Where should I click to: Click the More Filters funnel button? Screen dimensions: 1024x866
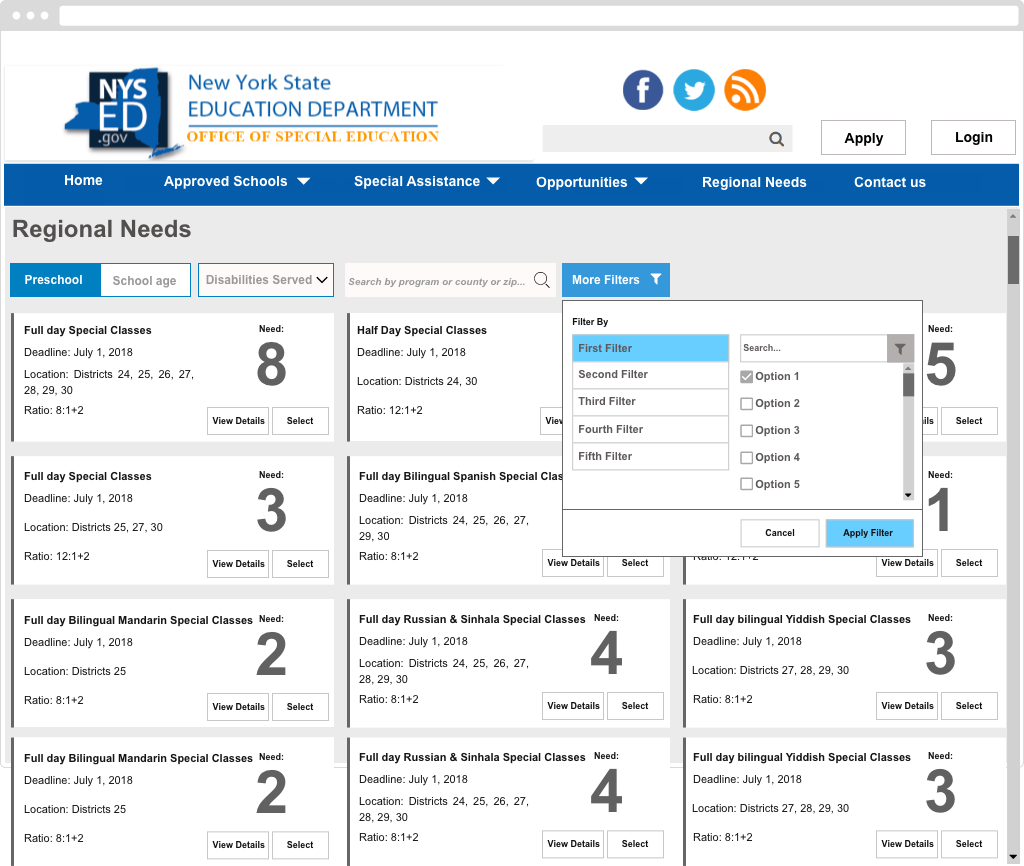pos(616,280)
